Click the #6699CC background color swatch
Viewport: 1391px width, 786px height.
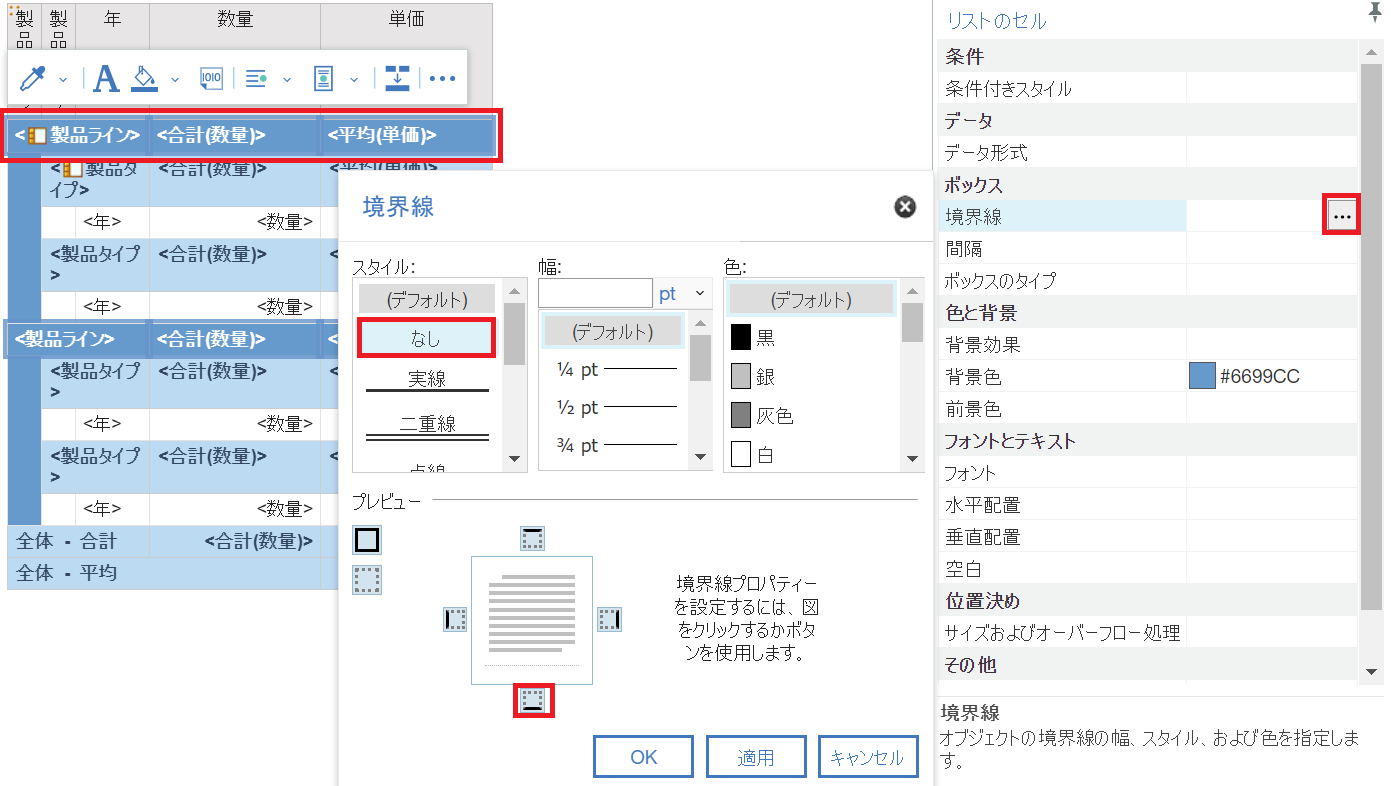(1201, 377)
